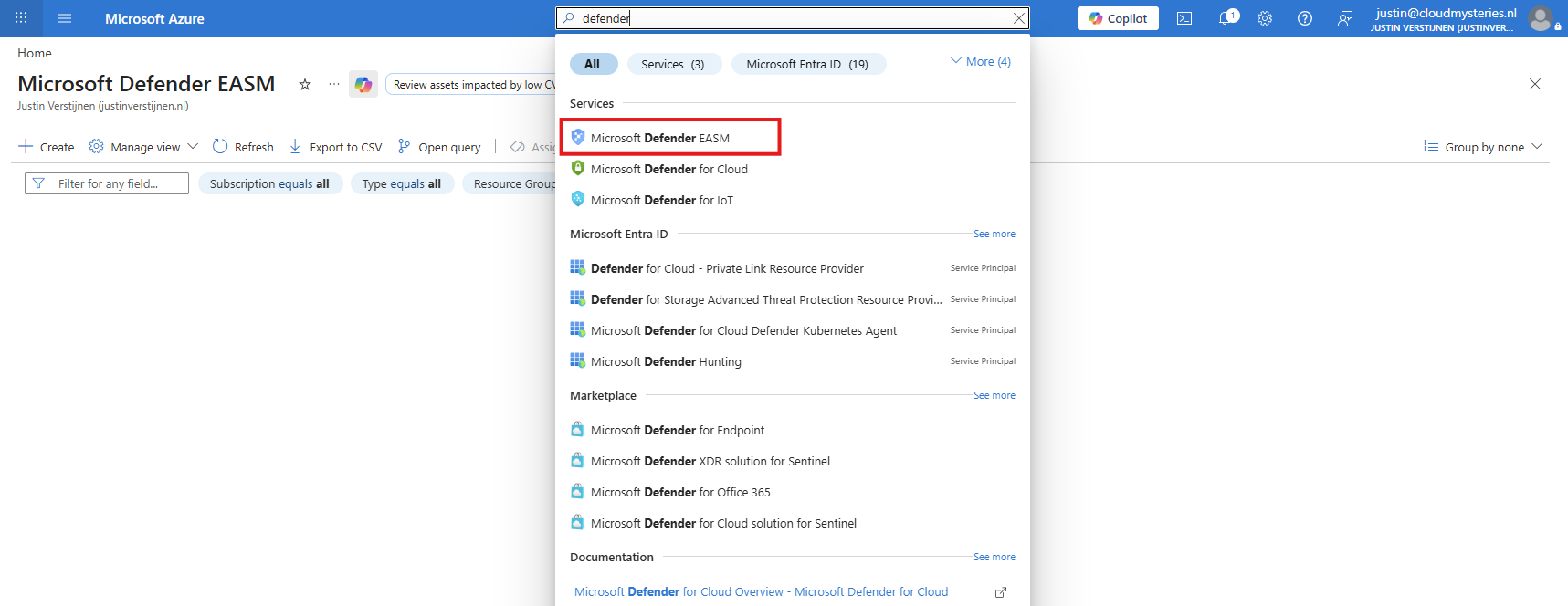Click the Copilot button
Viewport: 1568px width, 606px height.
tap(1118, 18)
